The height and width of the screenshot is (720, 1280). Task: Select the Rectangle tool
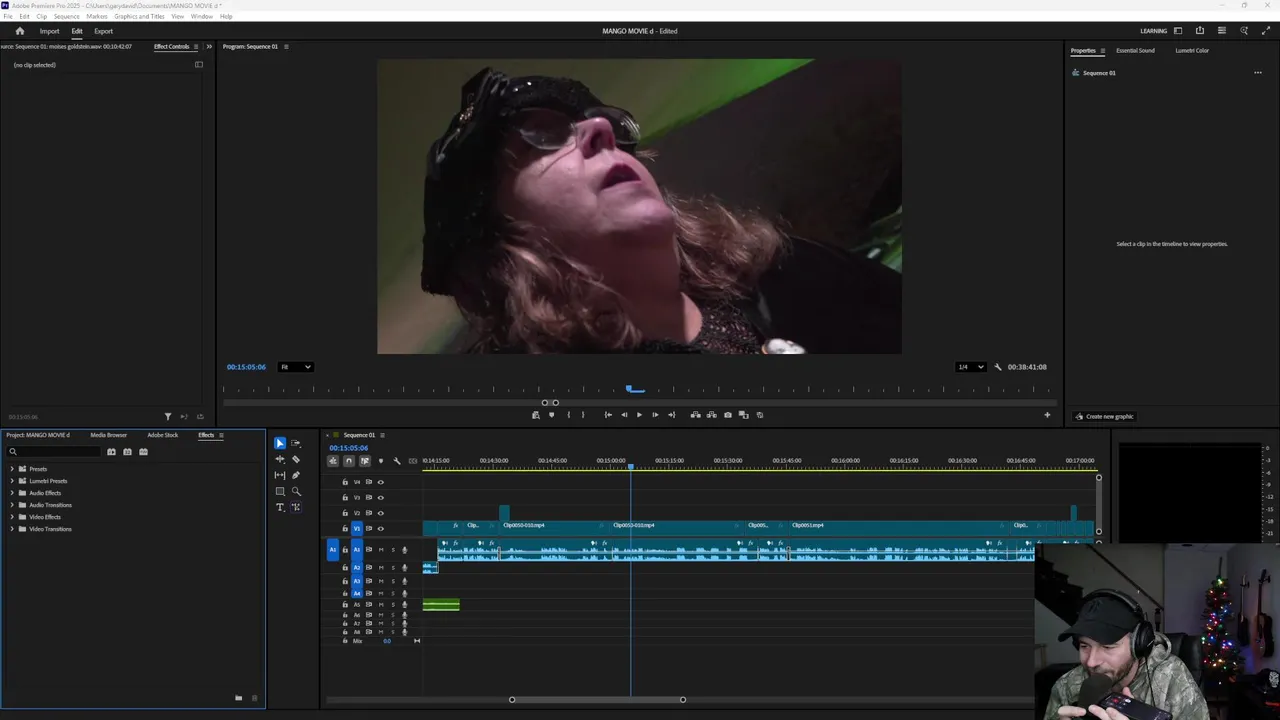(280, 491)
